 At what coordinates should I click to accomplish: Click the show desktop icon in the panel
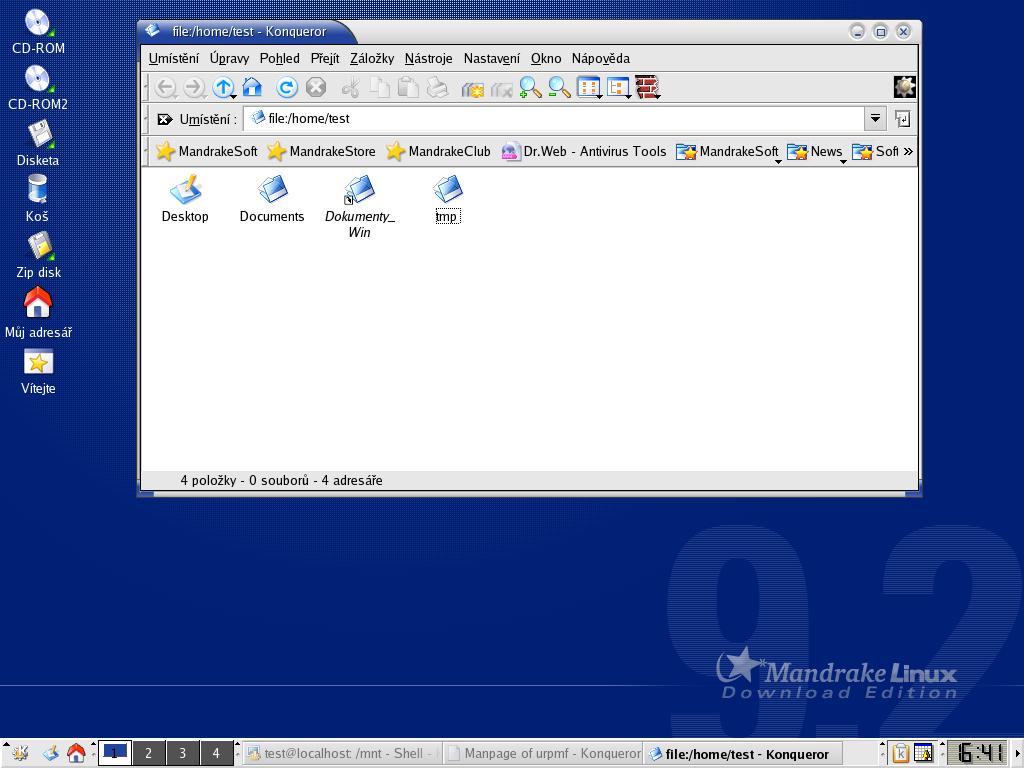click(50, 753)
